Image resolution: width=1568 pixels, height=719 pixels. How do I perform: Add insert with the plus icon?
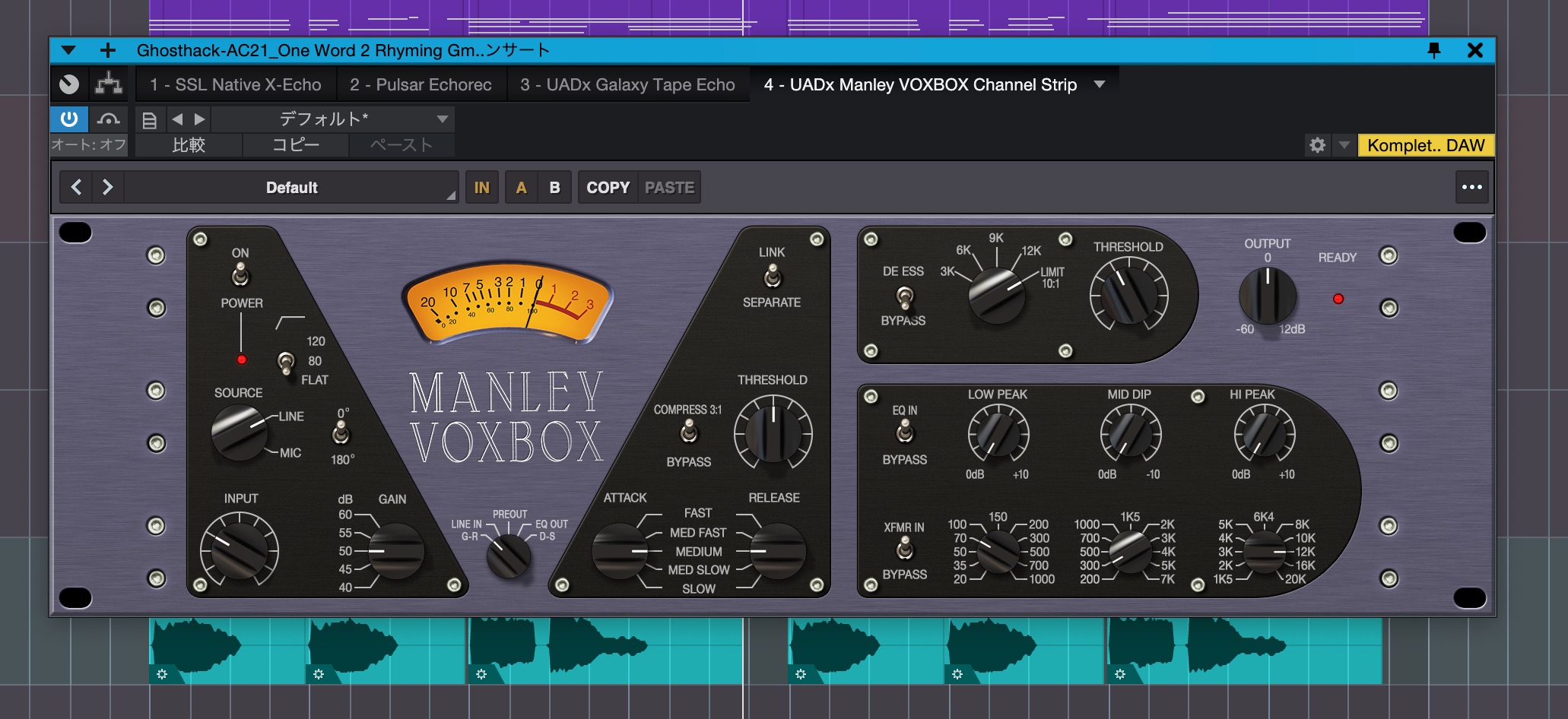[108, 50]
